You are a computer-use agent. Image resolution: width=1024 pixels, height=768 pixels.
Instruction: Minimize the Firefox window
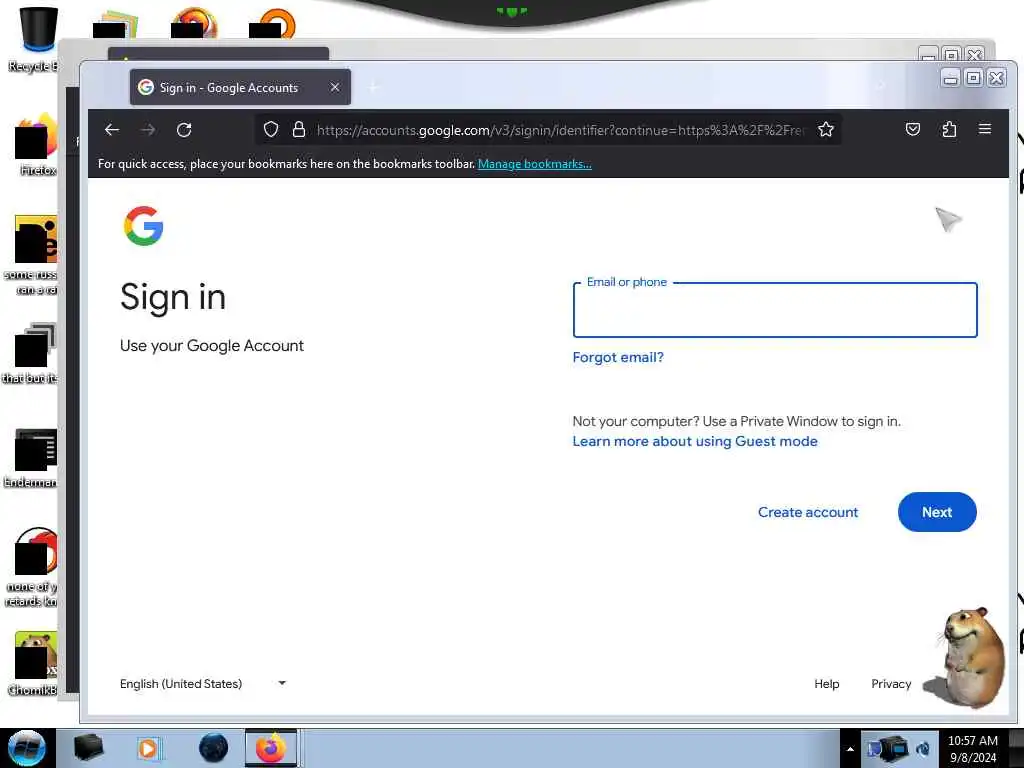click(950, 78)
